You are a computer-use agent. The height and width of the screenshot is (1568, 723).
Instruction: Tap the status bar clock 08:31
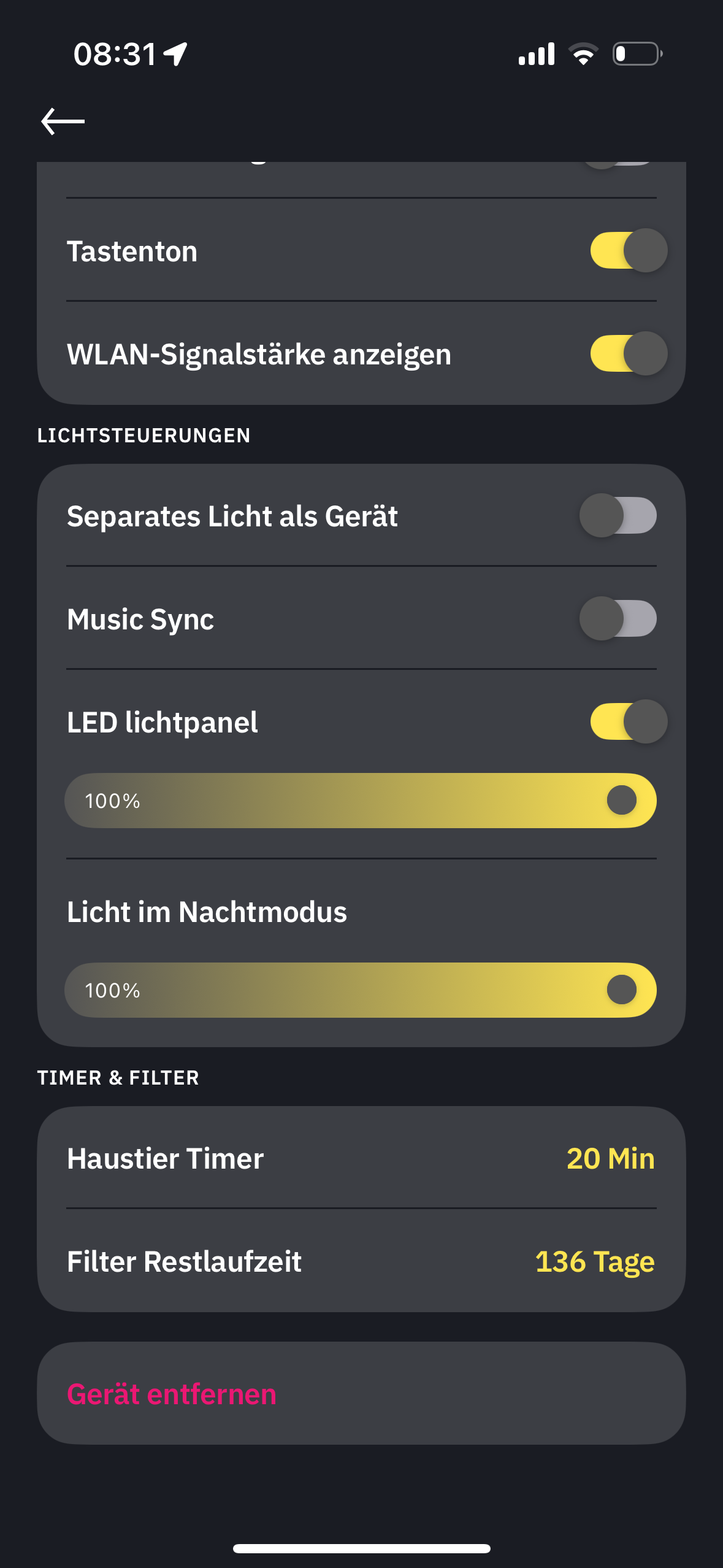pyautogui.click(x=115, y=54)
